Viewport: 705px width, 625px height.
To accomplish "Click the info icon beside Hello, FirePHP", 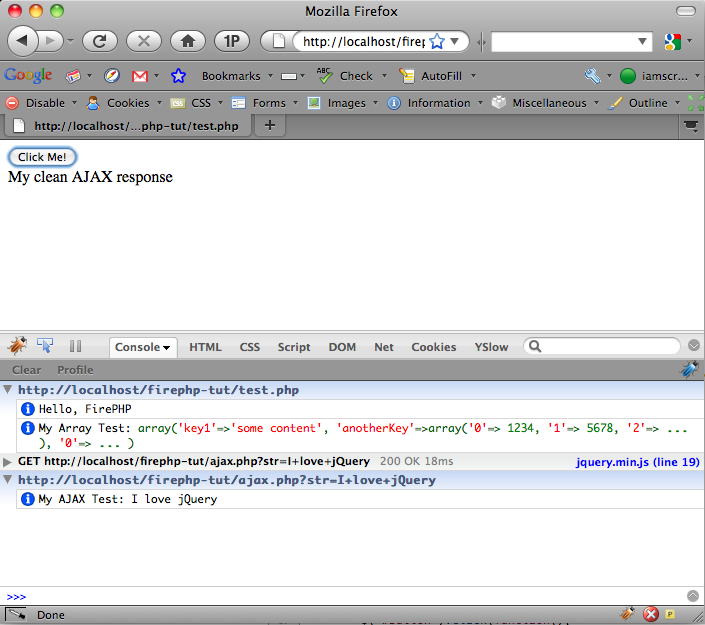I will (27, 409).
